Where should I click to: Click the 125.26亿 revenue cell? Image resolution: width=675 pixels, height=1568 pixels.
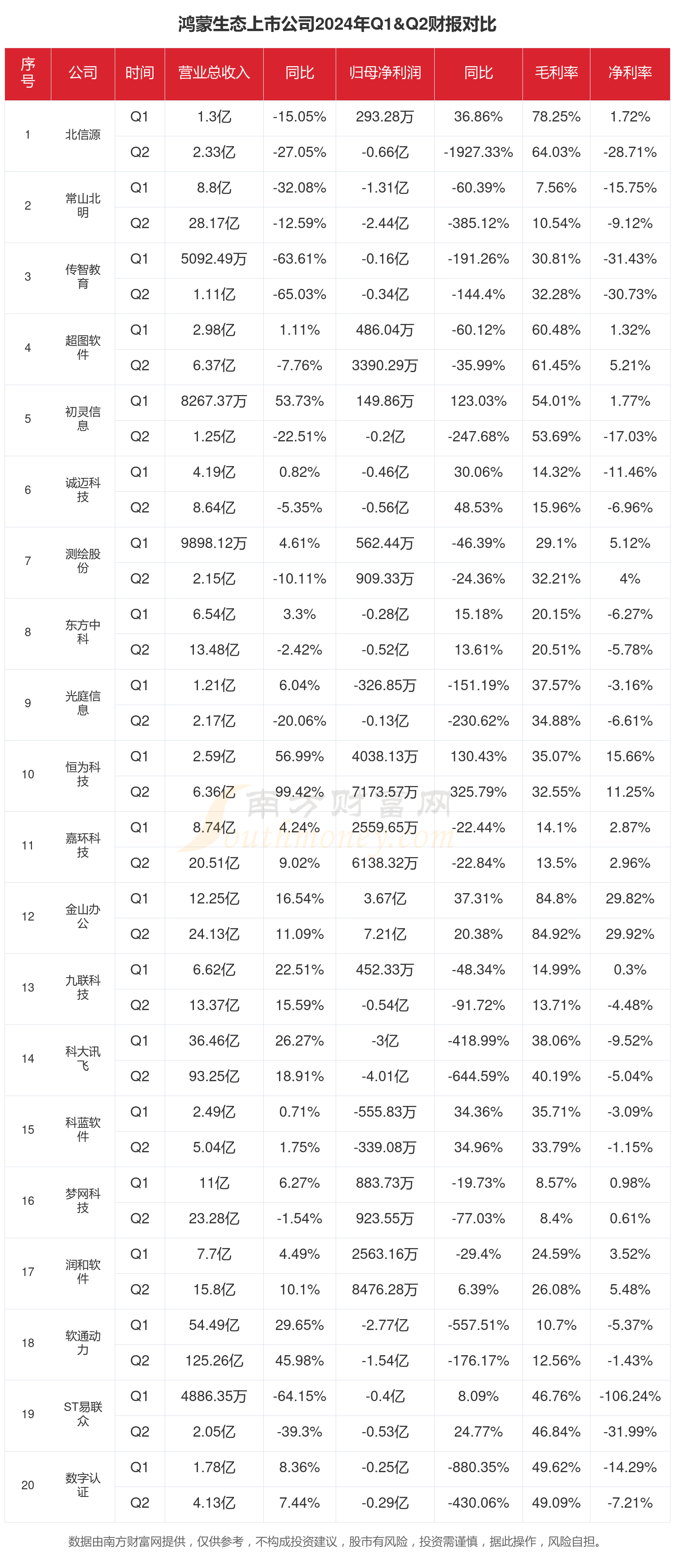click(214, 1361)
